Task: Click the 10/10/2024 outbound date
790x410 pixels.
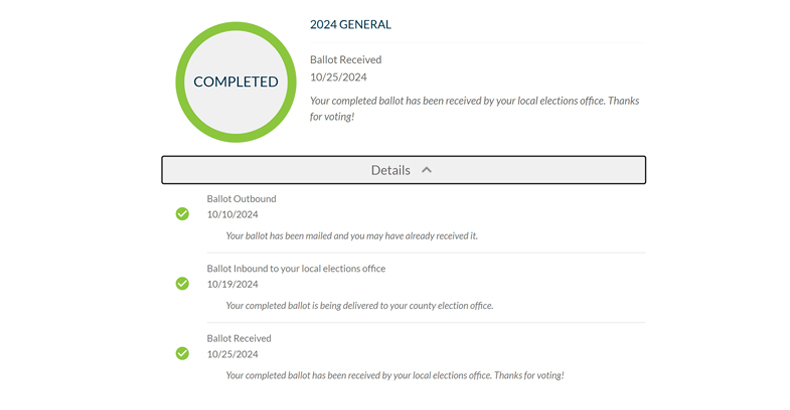Action: click(232, 215)
